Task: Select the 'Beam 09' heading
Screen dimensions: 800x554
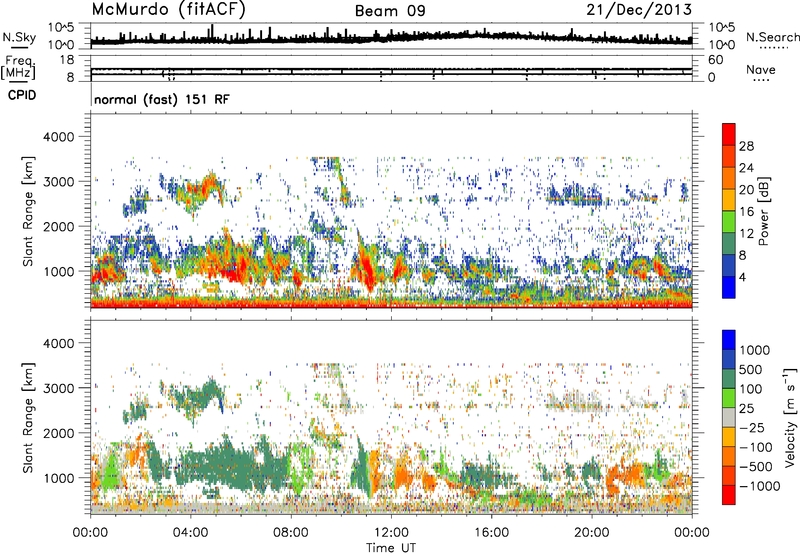Action: [x=390, y=11]
